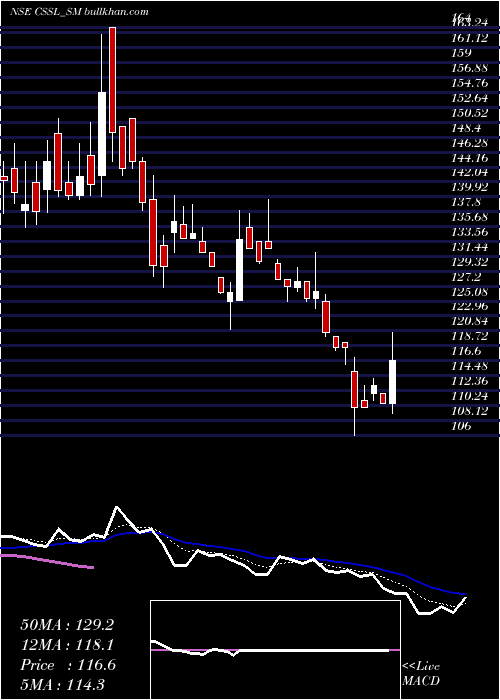Click the 150.52 price axis label

pyautogui.click(x=470, y=113)
